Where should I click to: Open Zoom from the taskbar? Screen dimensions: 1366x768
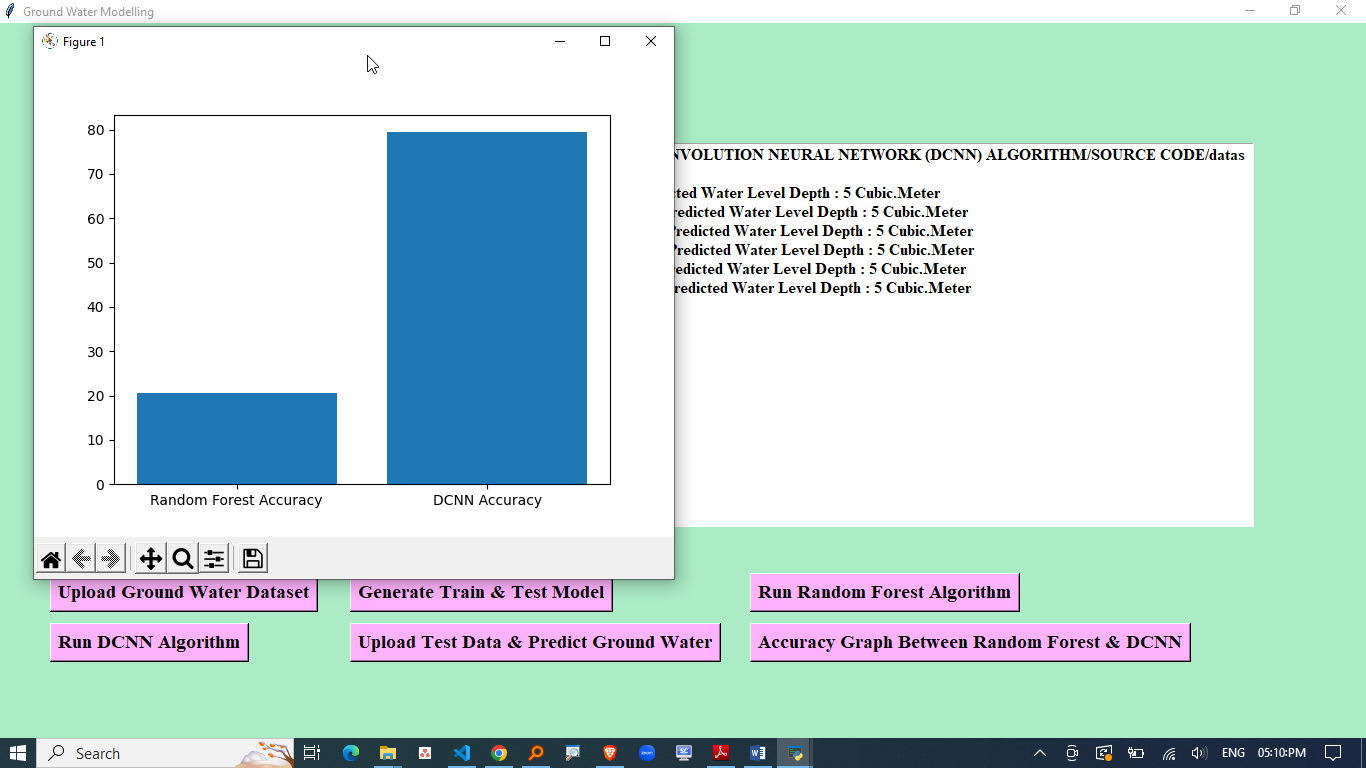tap(647, 753)
